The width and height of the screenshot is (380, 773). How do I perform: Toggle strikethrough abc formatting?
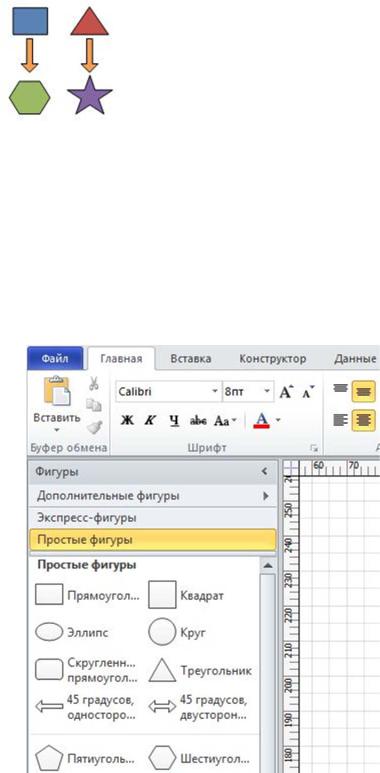198,421
